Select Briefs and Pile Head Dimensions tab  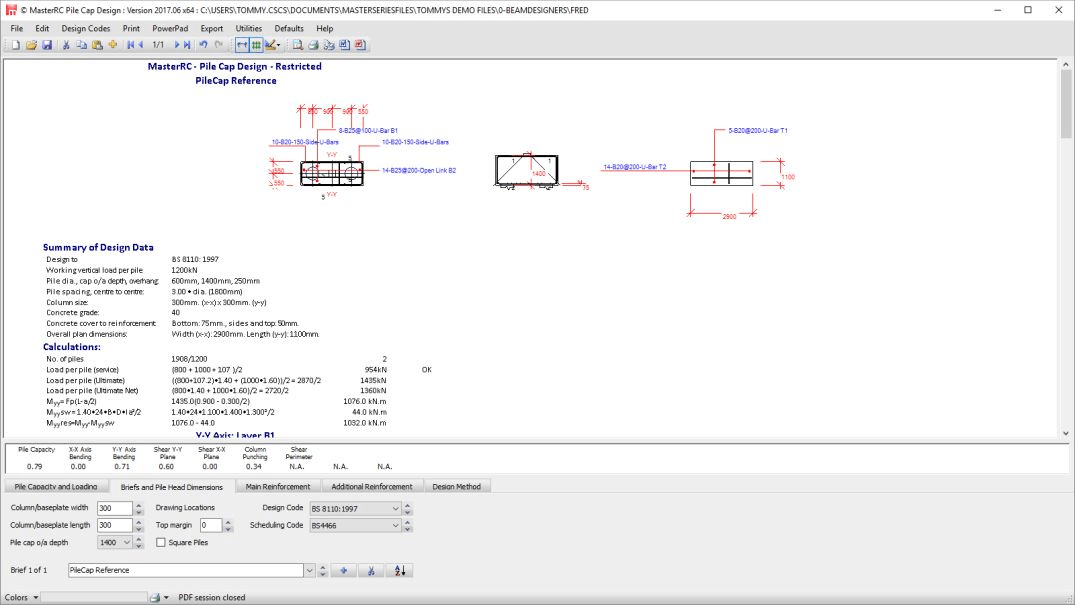(171, 487)
